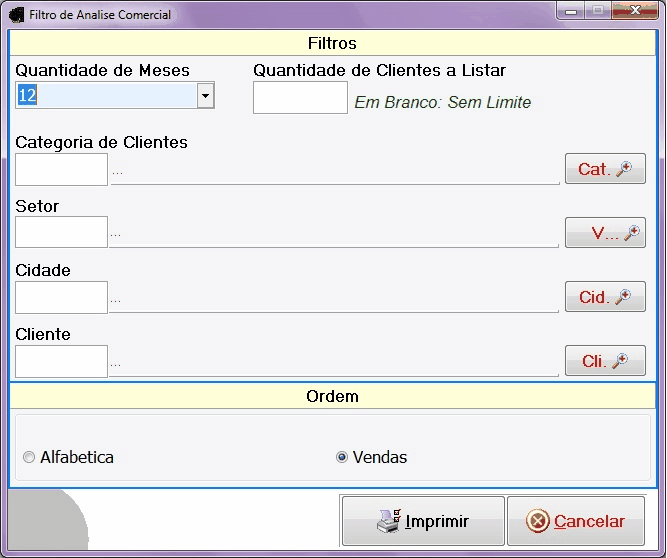The height and width of the screenshot is (558, 667).
Task: Focus the Quantidade de Clientes a Listar field
Action: coord(300,97)
